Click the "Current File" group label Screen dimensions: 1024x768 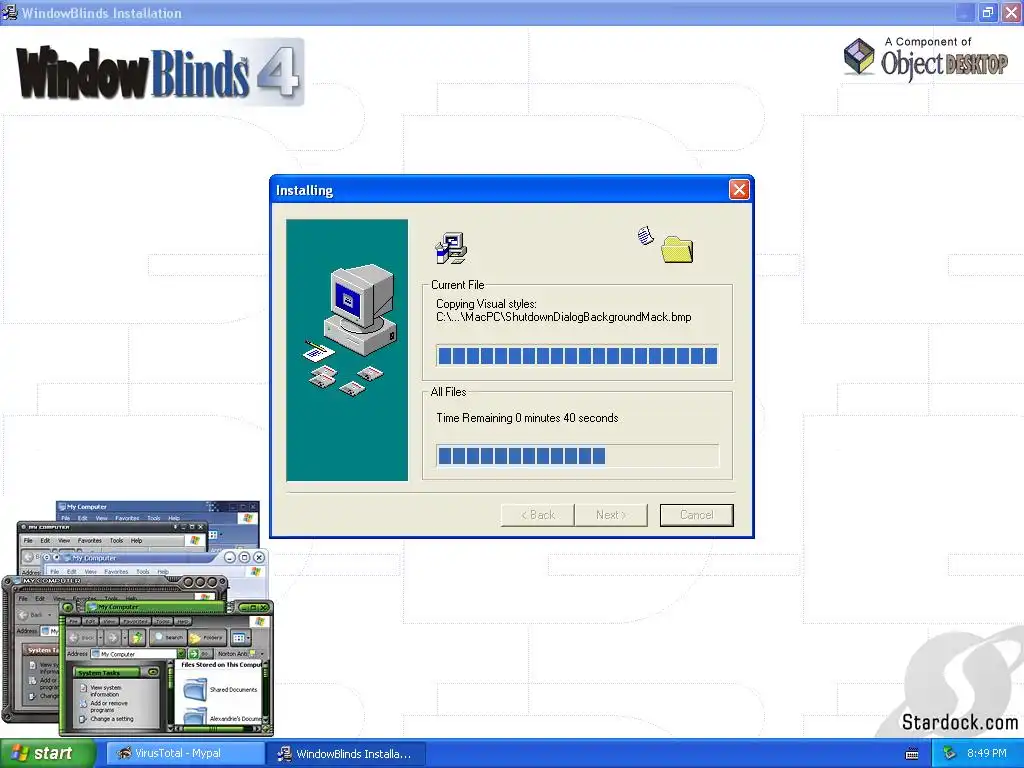pos(457,285)
